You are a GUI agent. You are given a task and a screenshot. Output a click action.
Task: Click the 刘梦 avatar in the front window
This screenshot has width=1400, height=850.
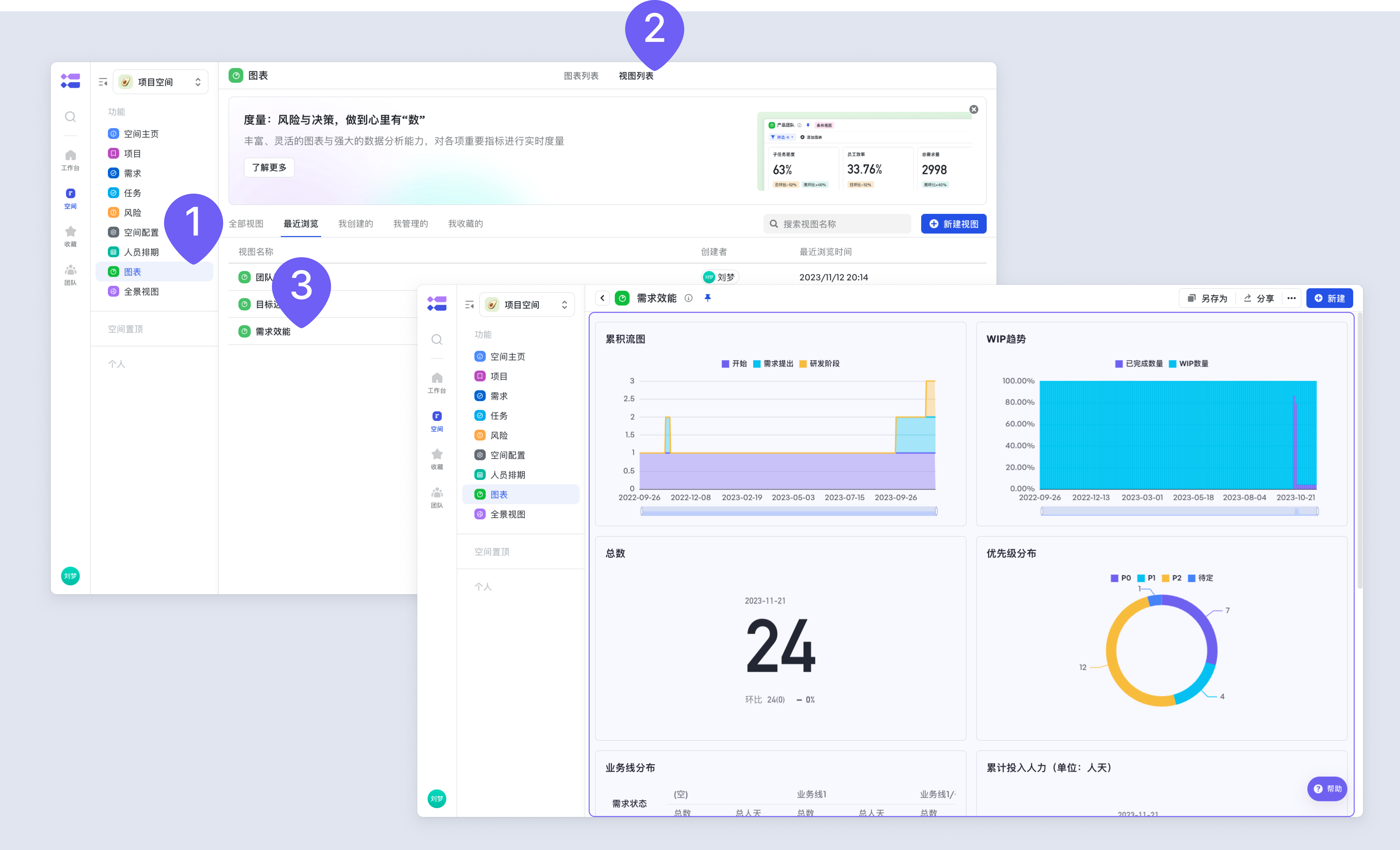pyautogui.click(x=437, y=798)
